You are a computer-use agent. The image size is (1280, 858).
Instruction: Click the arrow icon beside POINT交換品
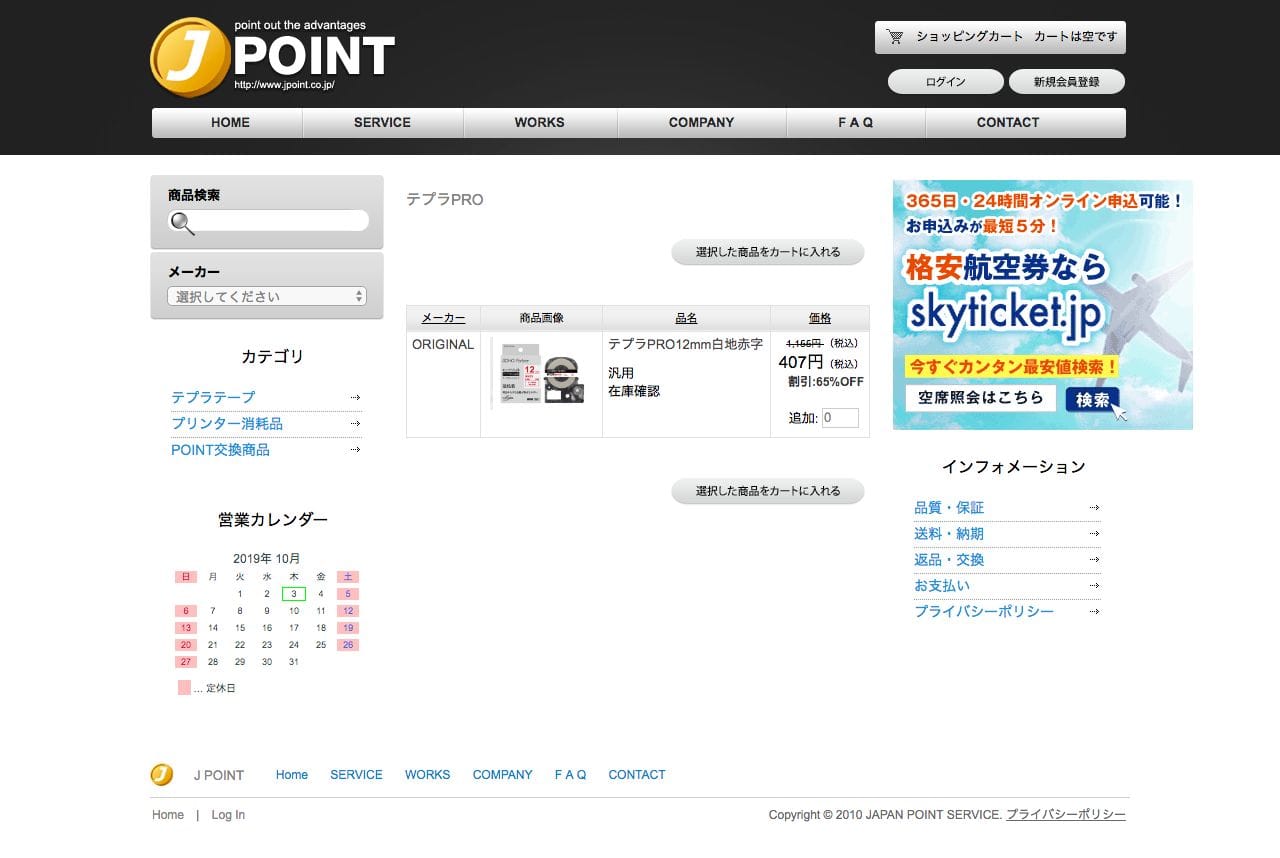pyautogui.click(x=354, y=450)
